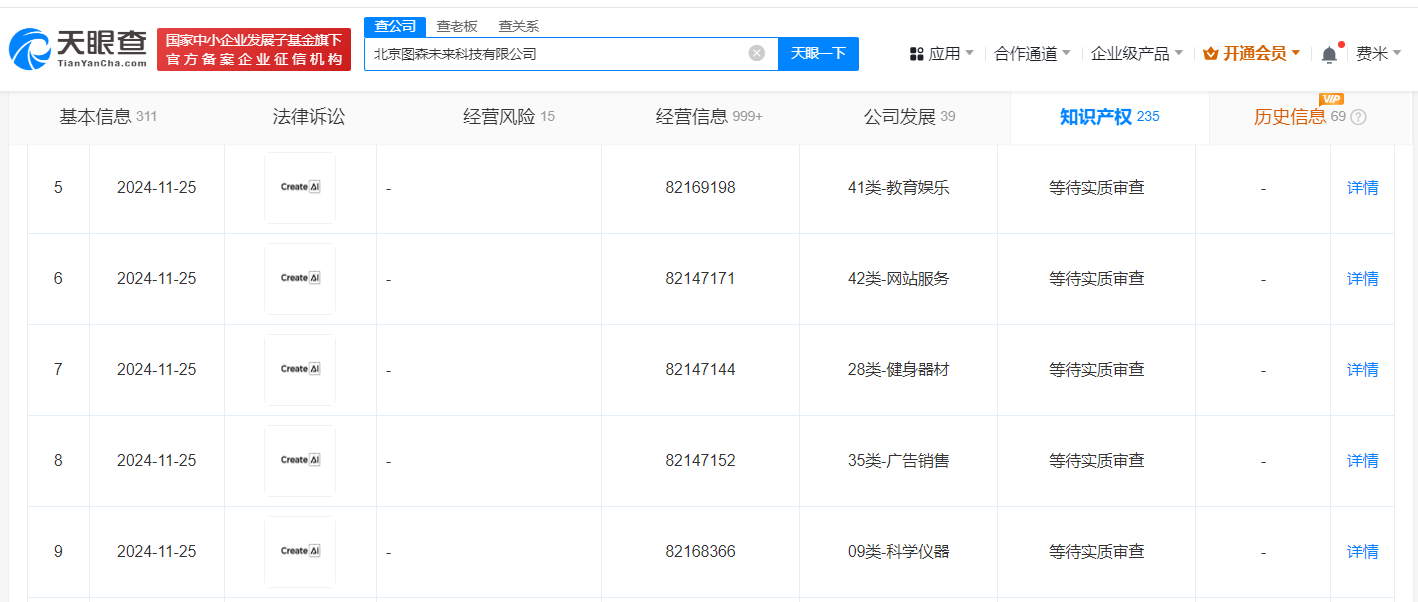
Task: Switch to the 查关系 search tab
Action: click(518, 26)
